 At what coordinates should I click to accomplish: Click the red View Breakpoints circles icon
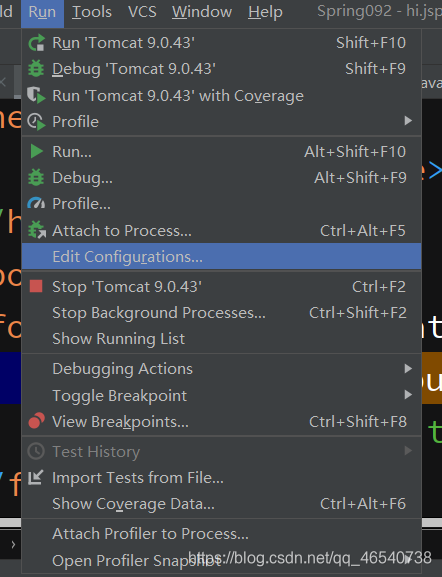click(x=36, y=421)
